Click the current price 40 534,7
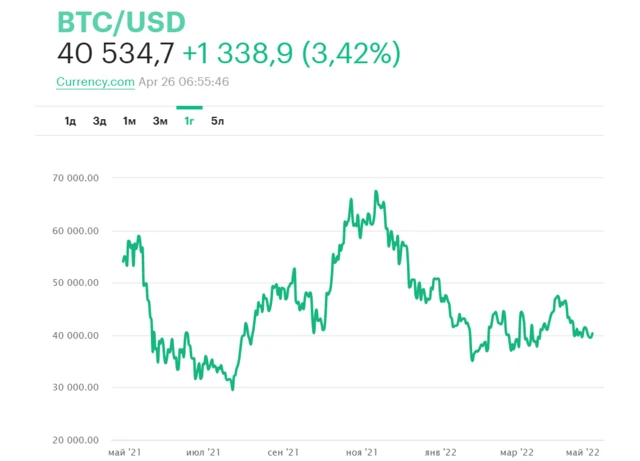This screenshot has height=461, width=640. coord(116,54)
